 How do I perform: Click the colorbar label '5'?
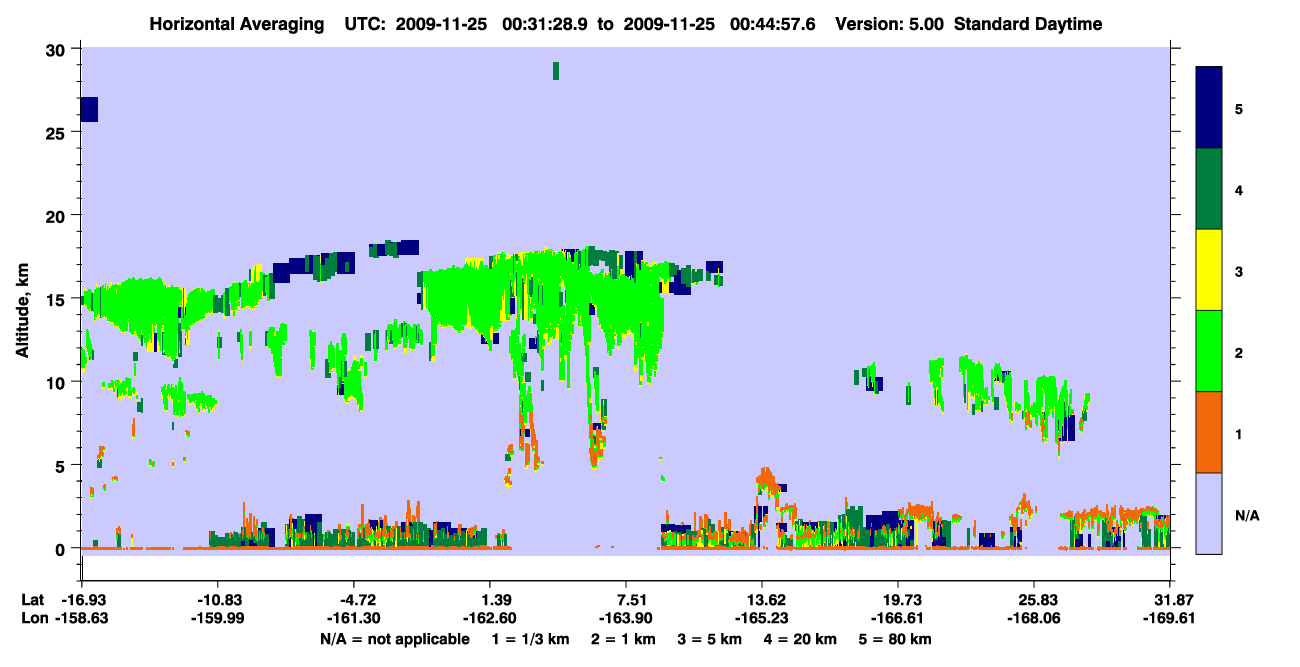[1239, 108]
